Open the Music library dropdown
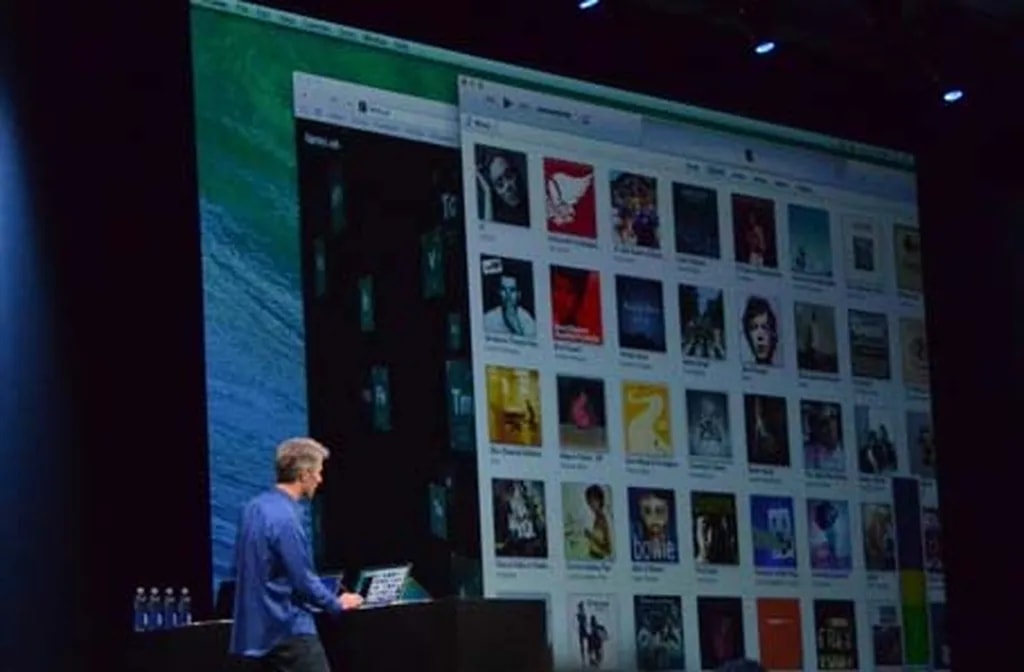Screen dimensions: 1024x672 click(482, 124)
